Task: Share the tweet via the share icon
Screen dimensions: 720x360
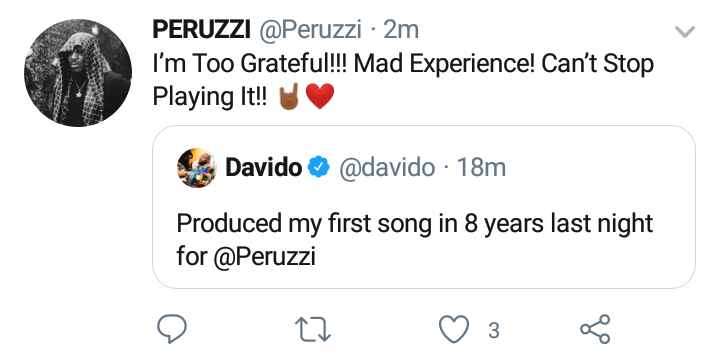Action: [x=595, y=329]
